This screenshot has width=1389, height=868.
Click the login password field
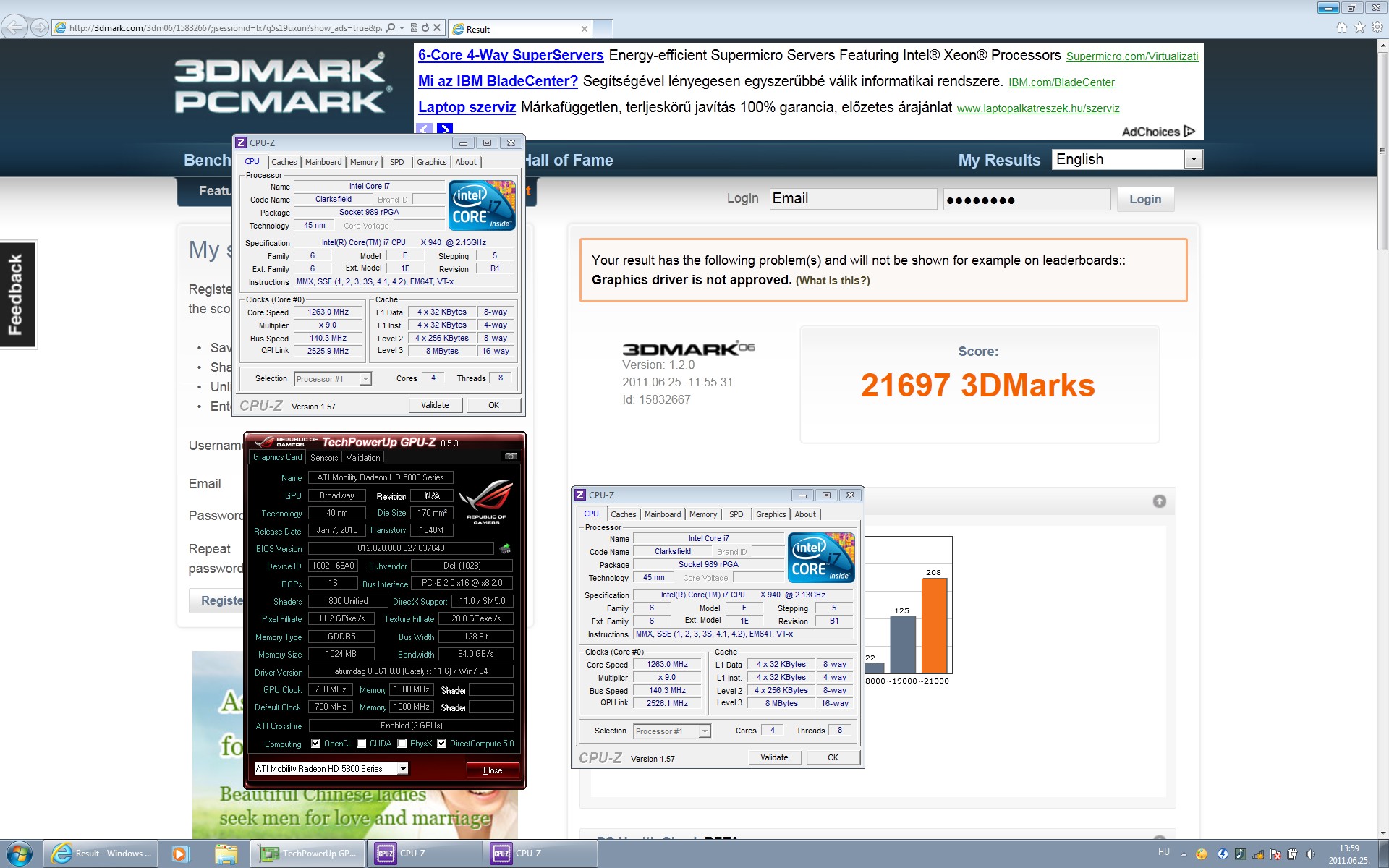tap(1027, 199)
